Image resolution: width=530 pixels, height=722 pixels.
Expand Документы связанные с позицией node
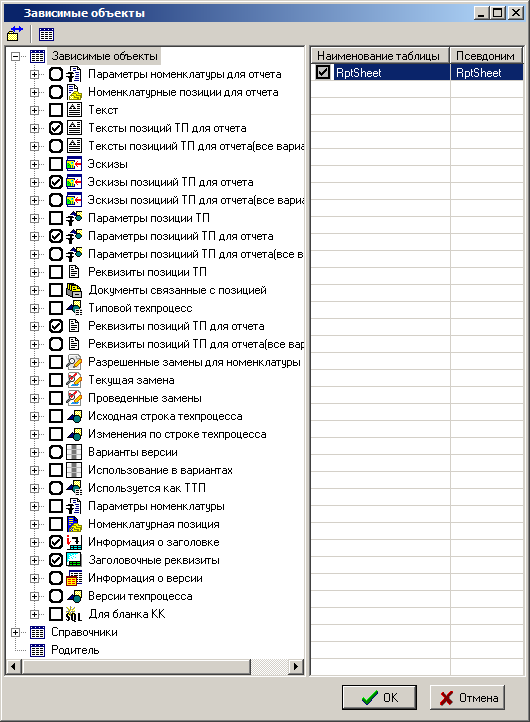(35, 290)
